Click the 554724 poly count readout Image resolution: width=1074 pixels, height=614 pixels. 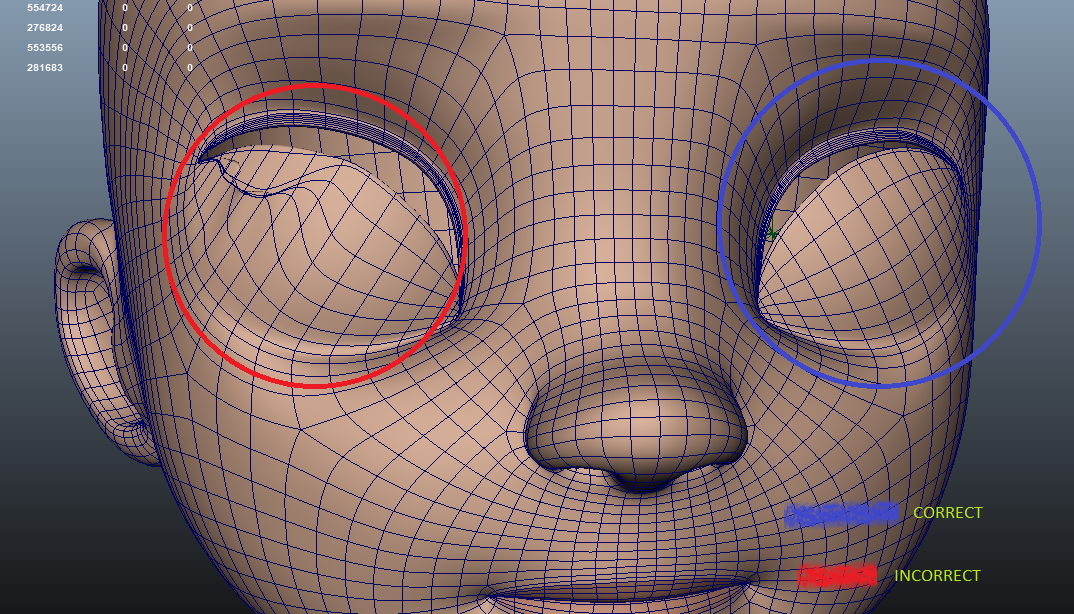pos(45,8)
